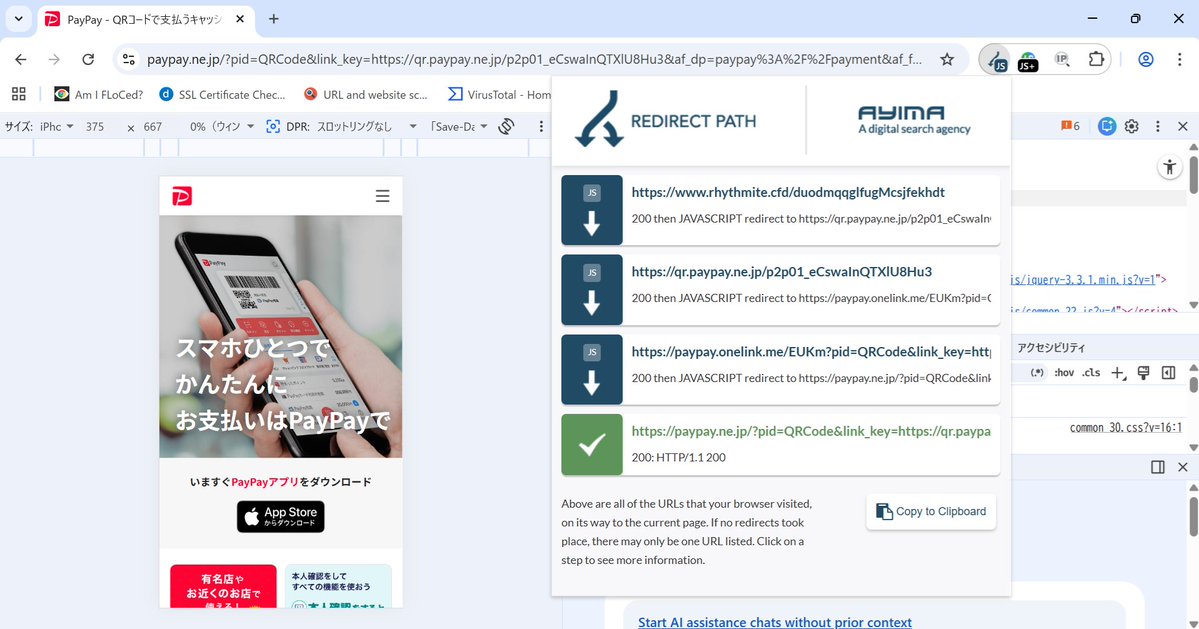Select the qr.paypay.ne.jp redirect step
Screen dimensions: 1199x629
781,290
